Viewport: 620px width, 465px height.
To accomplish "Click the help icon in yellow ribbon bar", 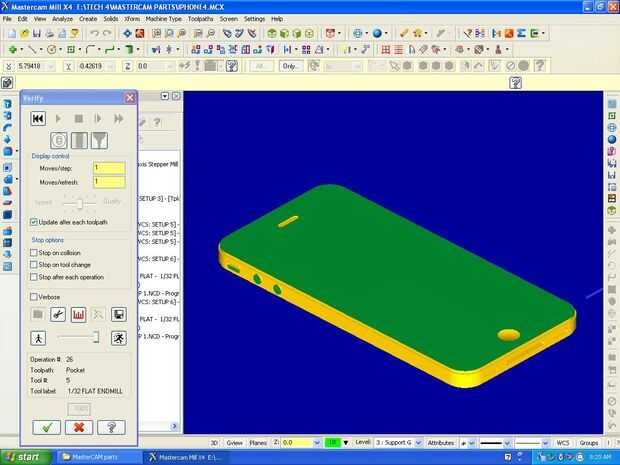I will [x=516, y=83].
